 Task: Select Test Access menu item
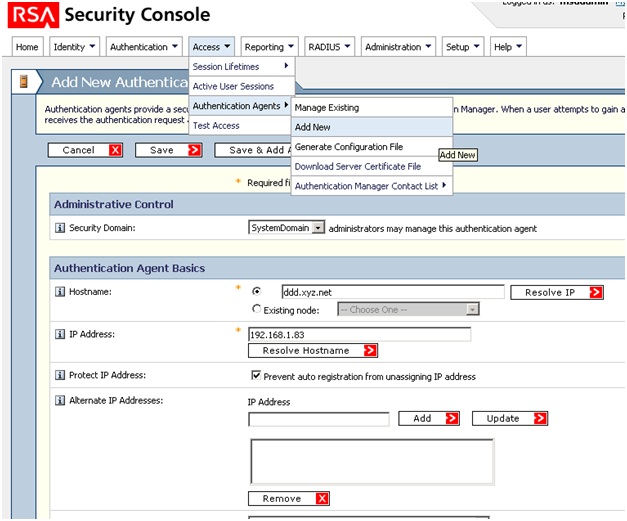tap(240, 126)
